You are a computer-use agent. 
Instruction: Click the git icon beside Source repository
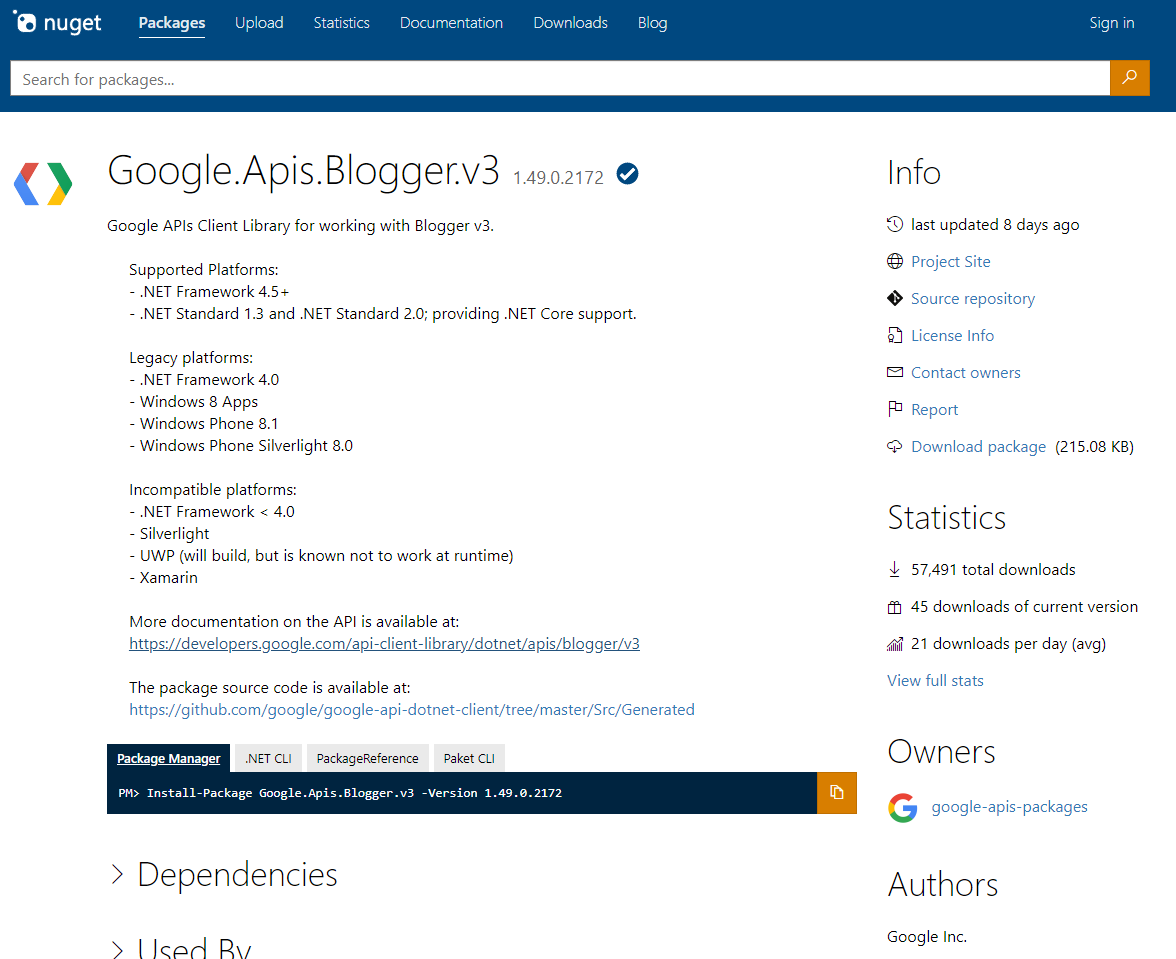pyautogui.click(x=895, y=298)
